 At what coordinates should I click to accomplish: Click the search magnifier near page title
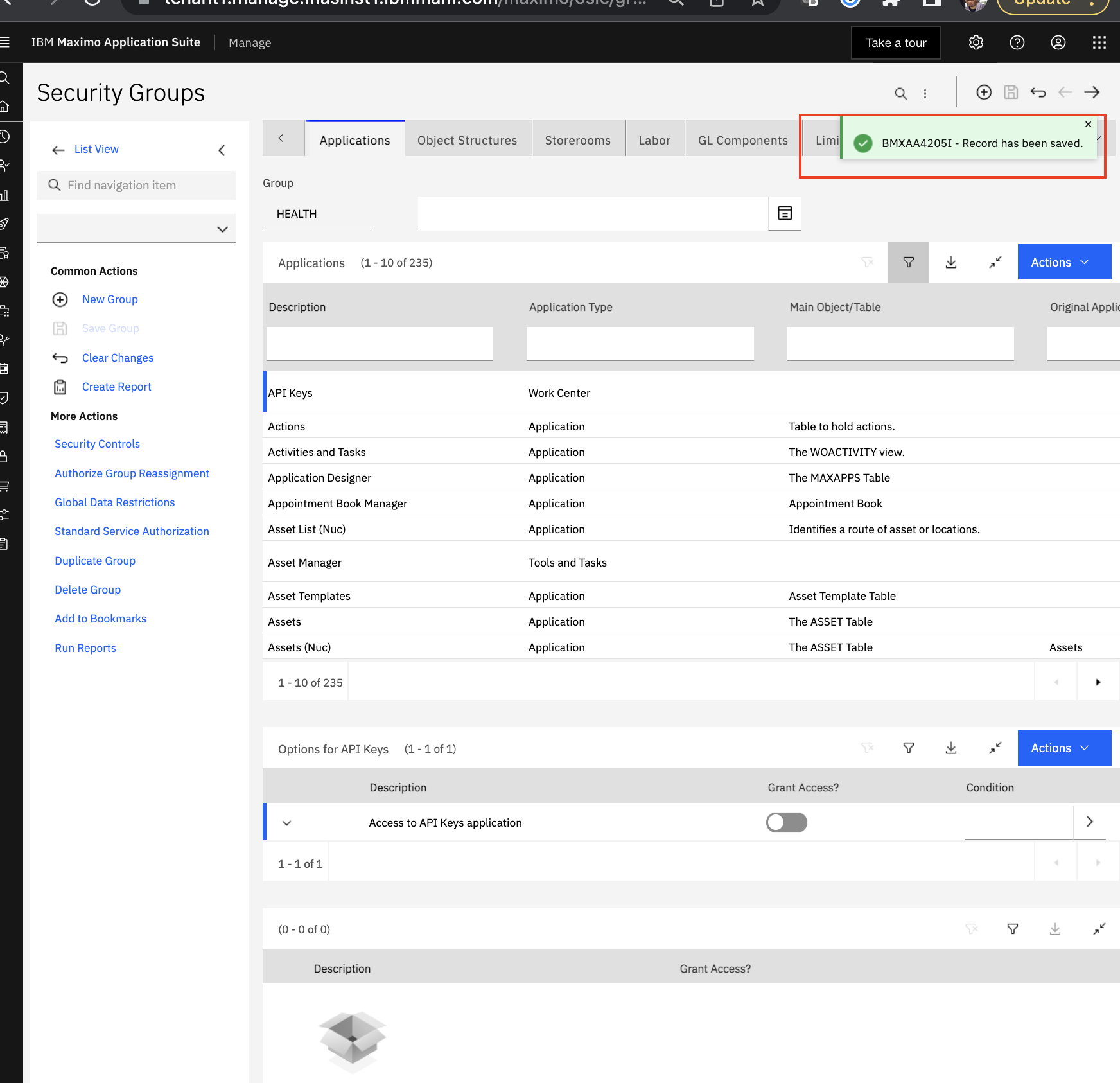[900, 94]
